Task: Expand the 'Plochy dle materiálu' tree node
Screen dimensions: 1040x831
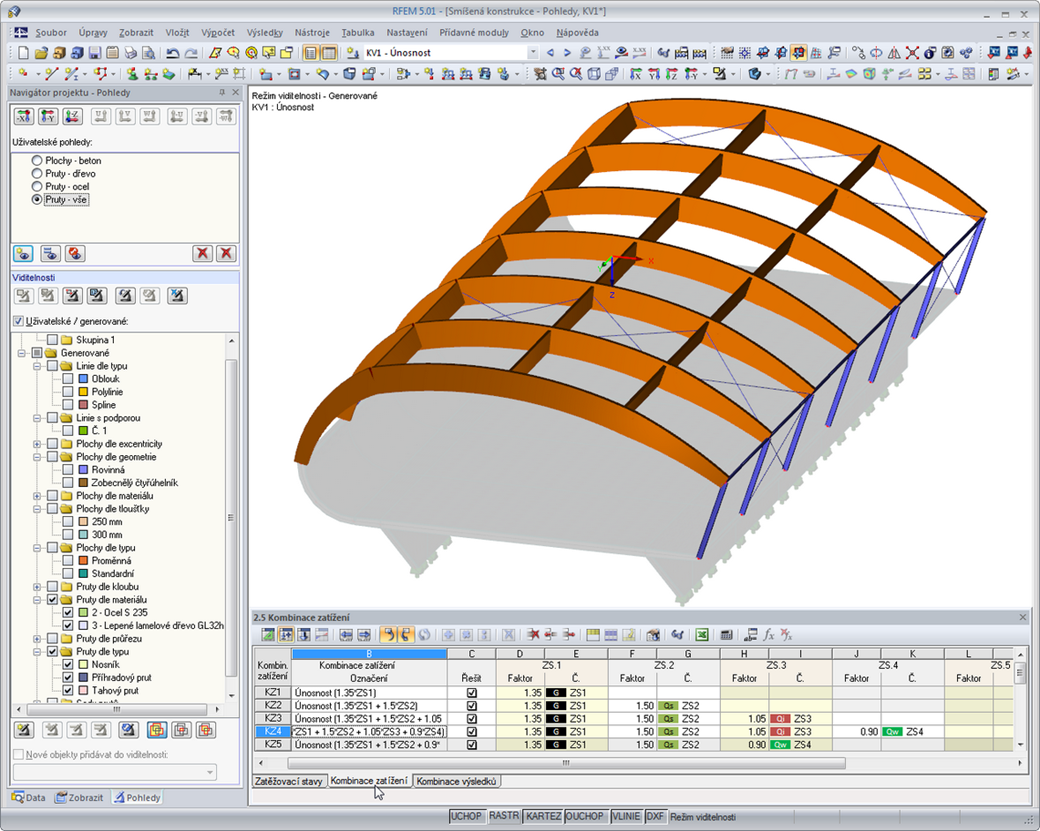Action: pos(38,496)
